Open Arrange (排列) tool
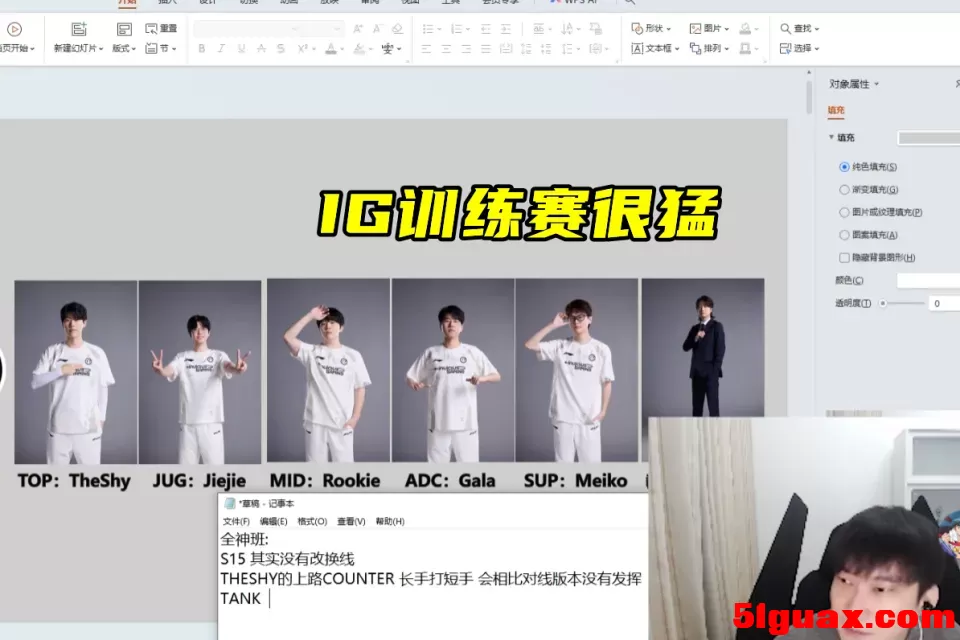 pos(709,48)
